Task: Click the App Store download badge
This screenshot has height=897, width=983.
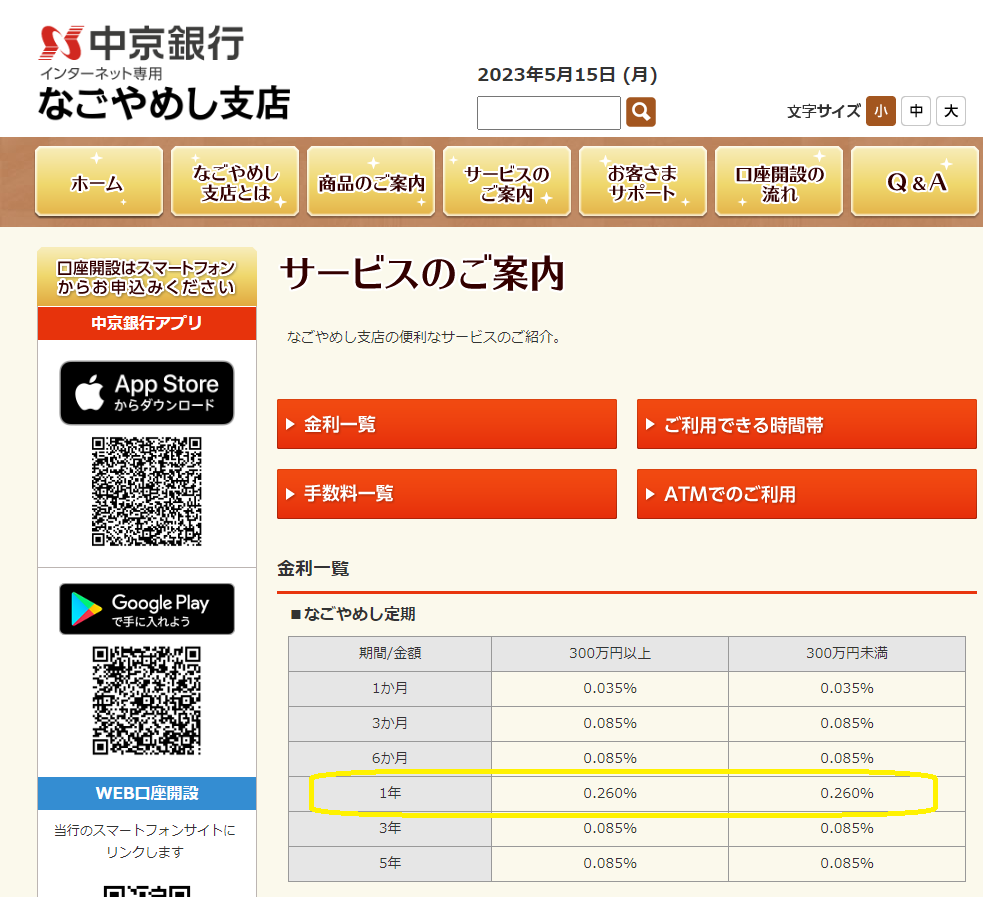Action: pos(147,393)
